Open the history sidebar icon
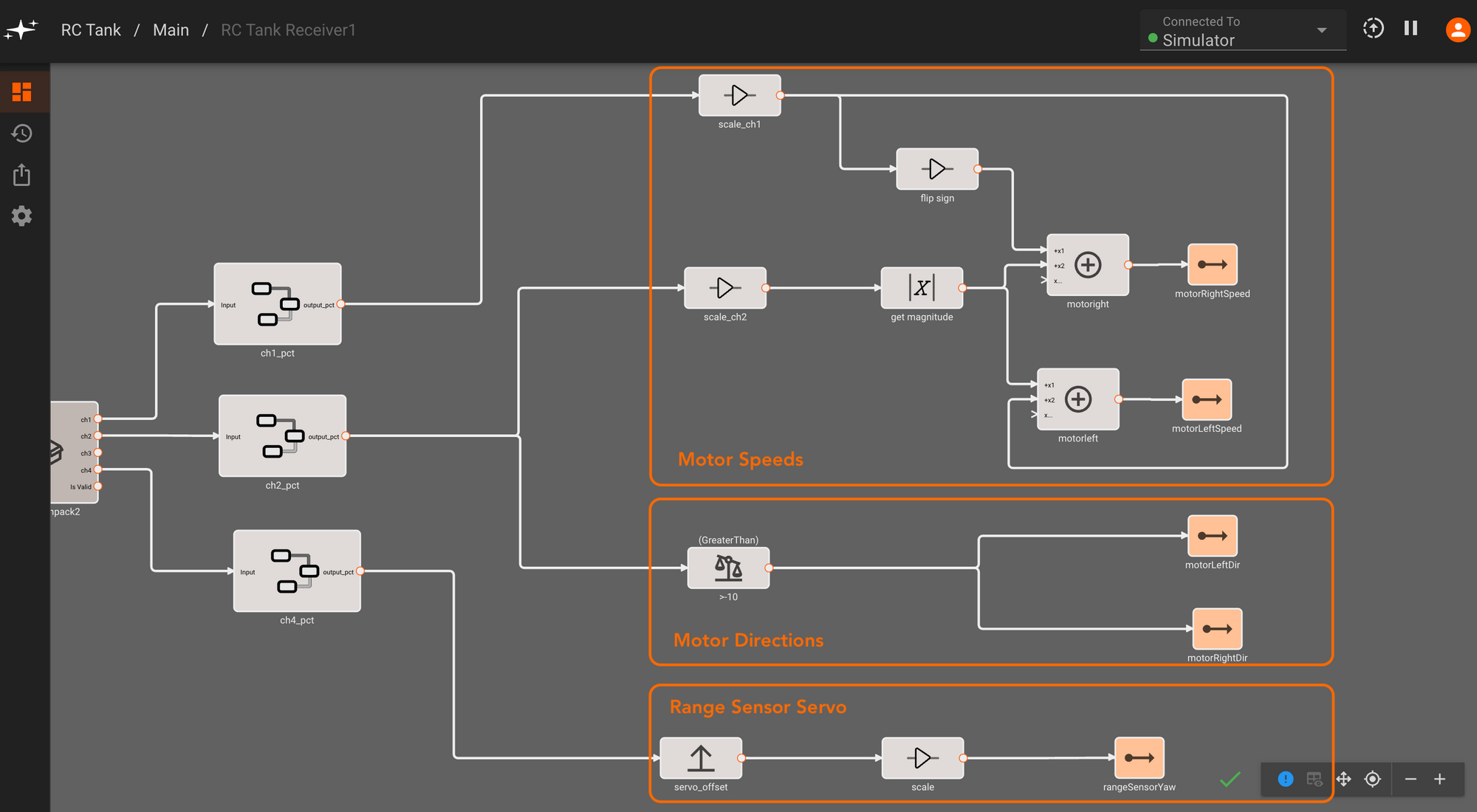1477x812 pixels. [22, 134]
